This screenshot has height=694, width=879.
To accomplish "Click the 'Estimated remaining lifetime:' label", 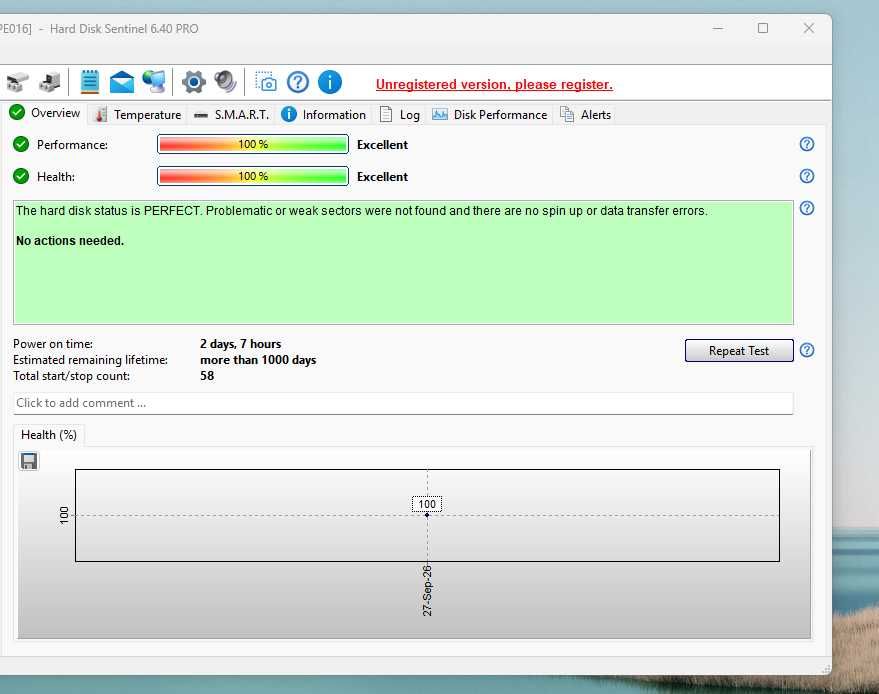I will pyautogui.click(x=90, y=360).
